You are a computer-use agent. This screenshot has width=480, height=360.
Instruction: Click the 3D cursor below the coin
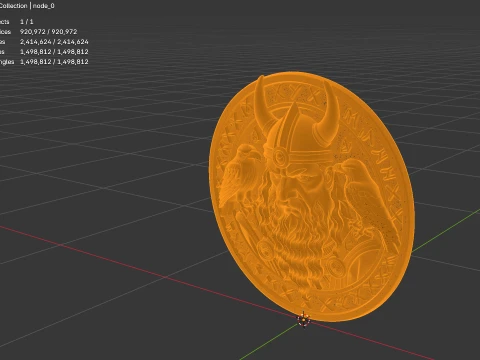[x=304, y=320]
